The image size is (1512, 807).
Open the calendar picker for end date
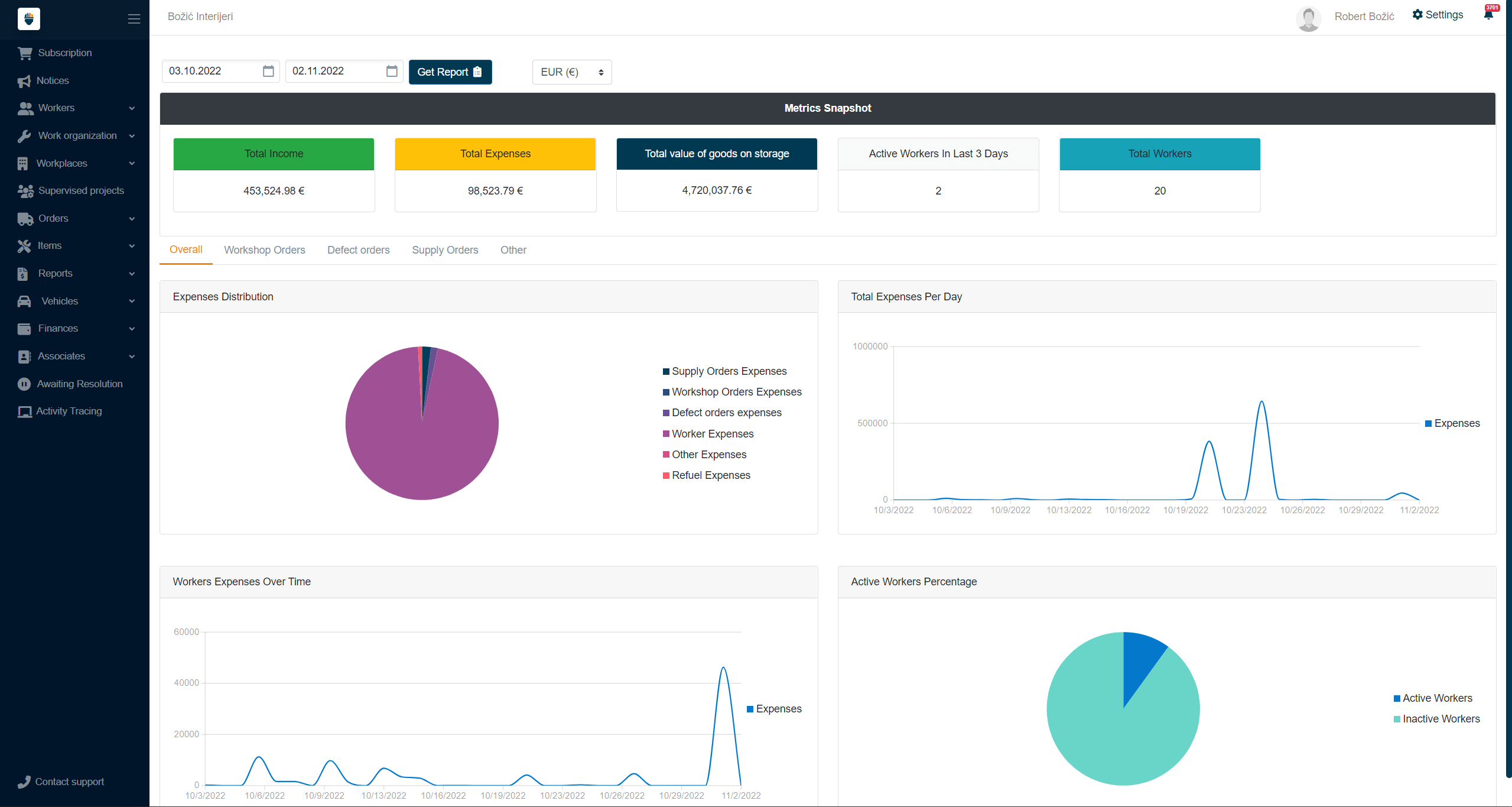click(392, 71)
